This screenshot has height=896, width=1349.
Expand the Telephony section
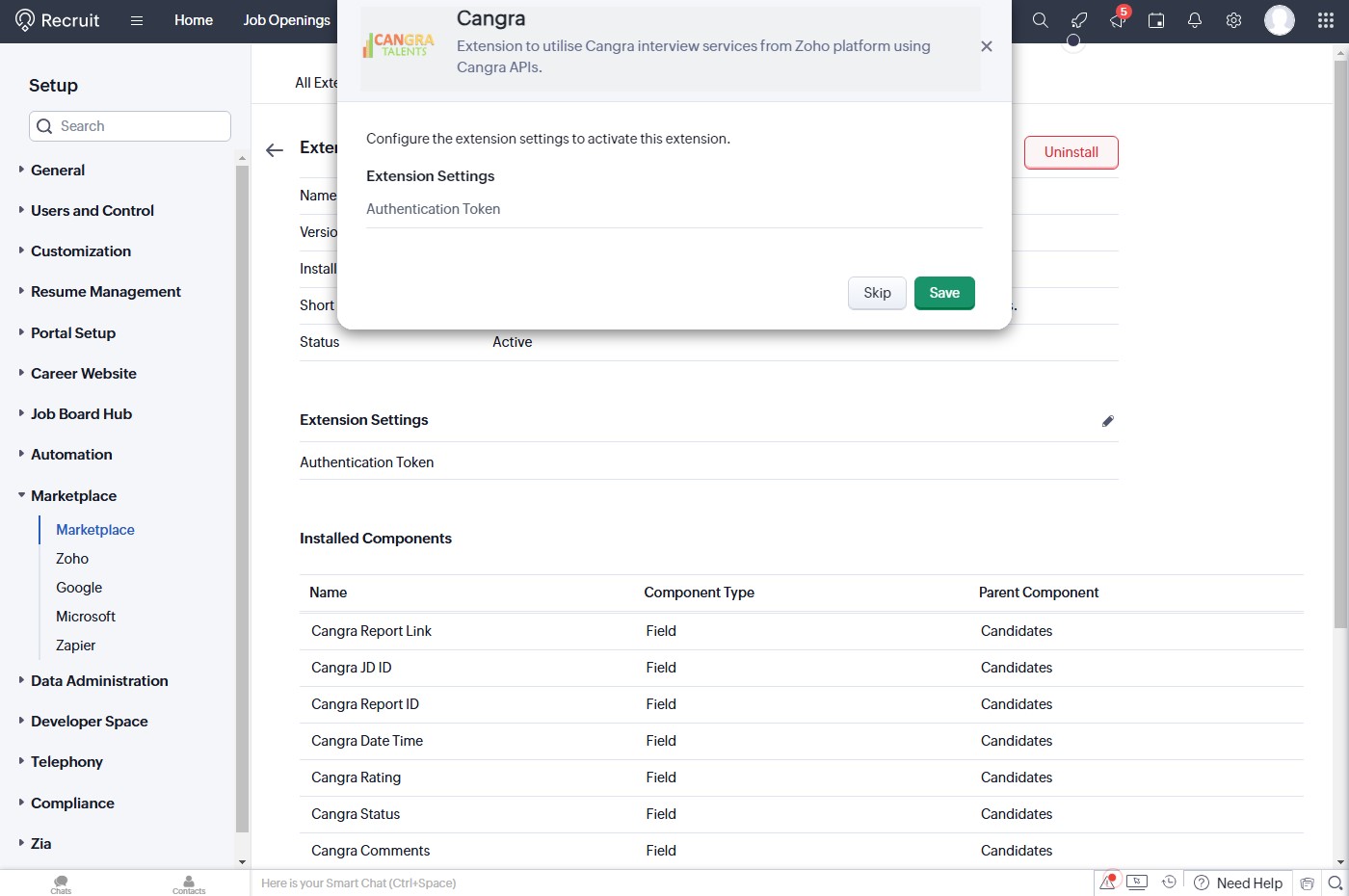coord(66,761)
